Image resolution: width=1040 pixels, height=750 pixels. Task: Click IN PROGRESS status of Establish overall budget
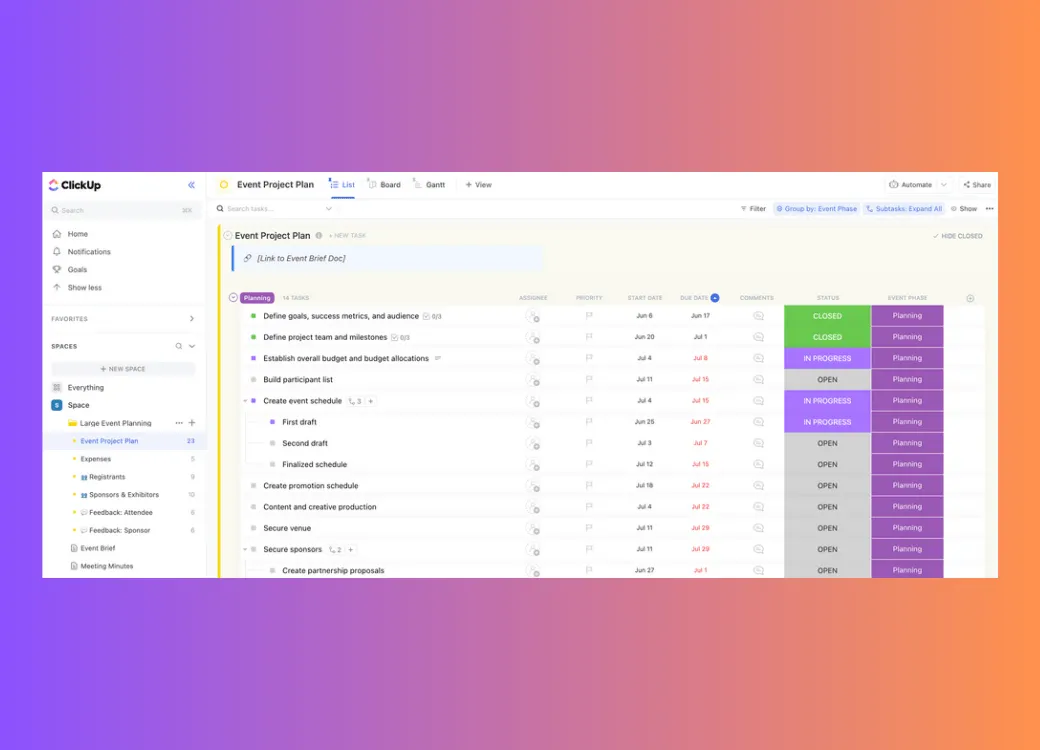(827, 358)
